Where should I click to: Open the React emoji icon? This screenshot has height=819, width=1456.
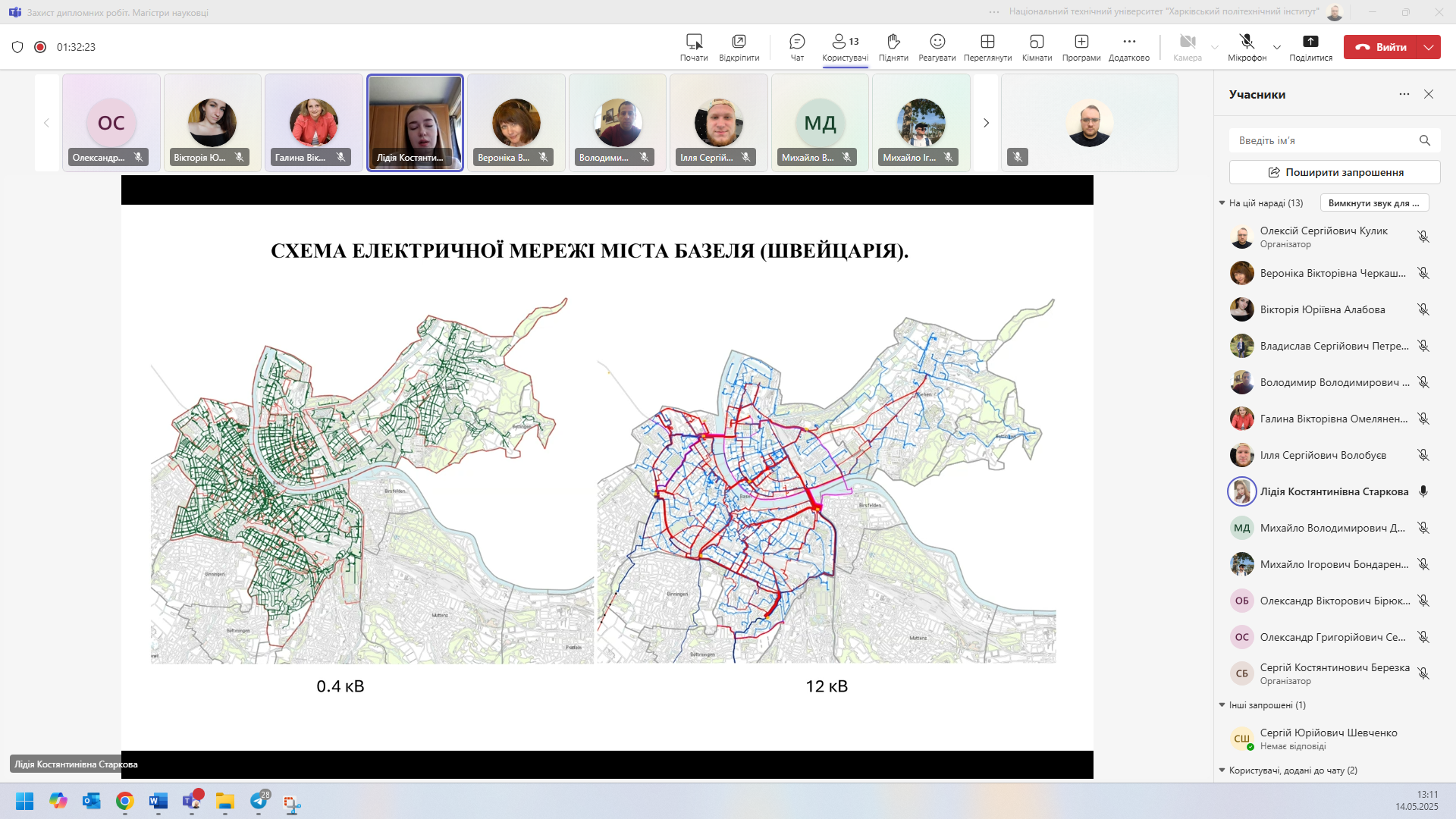[937, 42]
